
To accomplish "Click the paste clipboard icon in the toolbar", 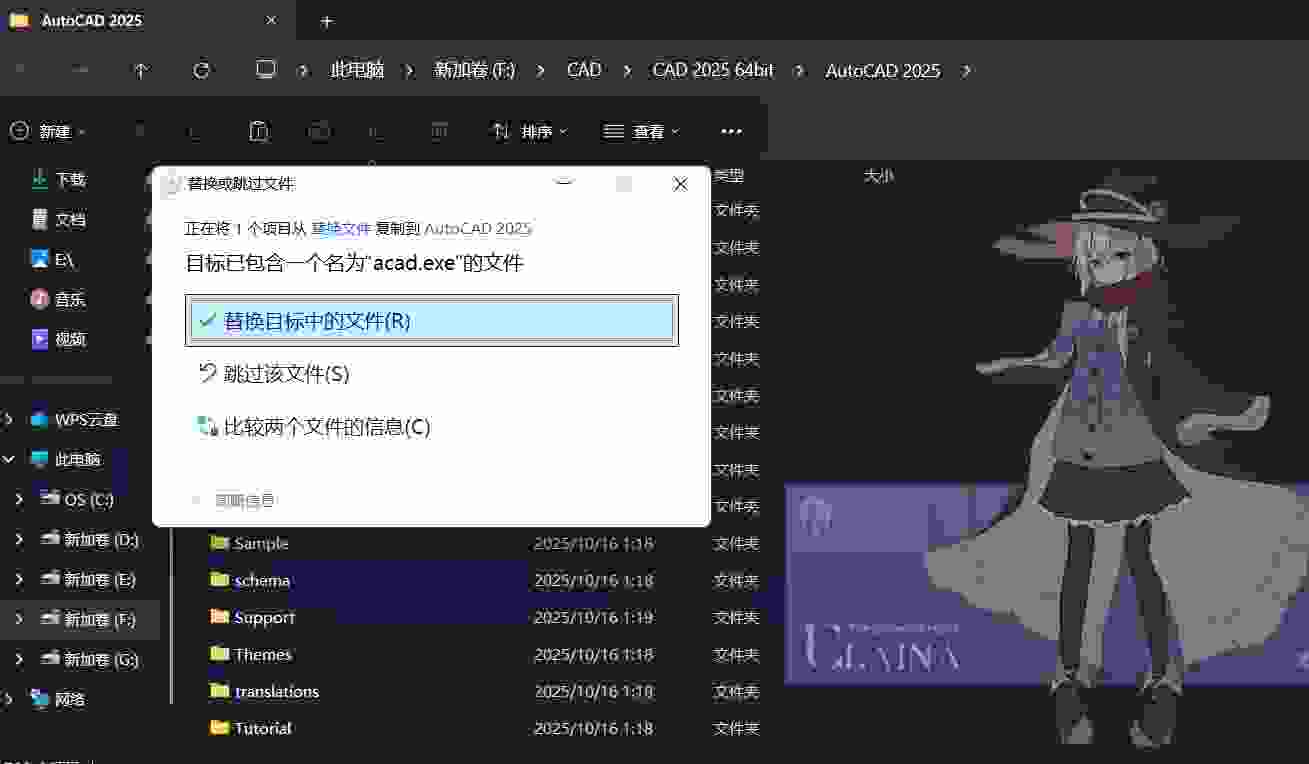I will (258, 131).
